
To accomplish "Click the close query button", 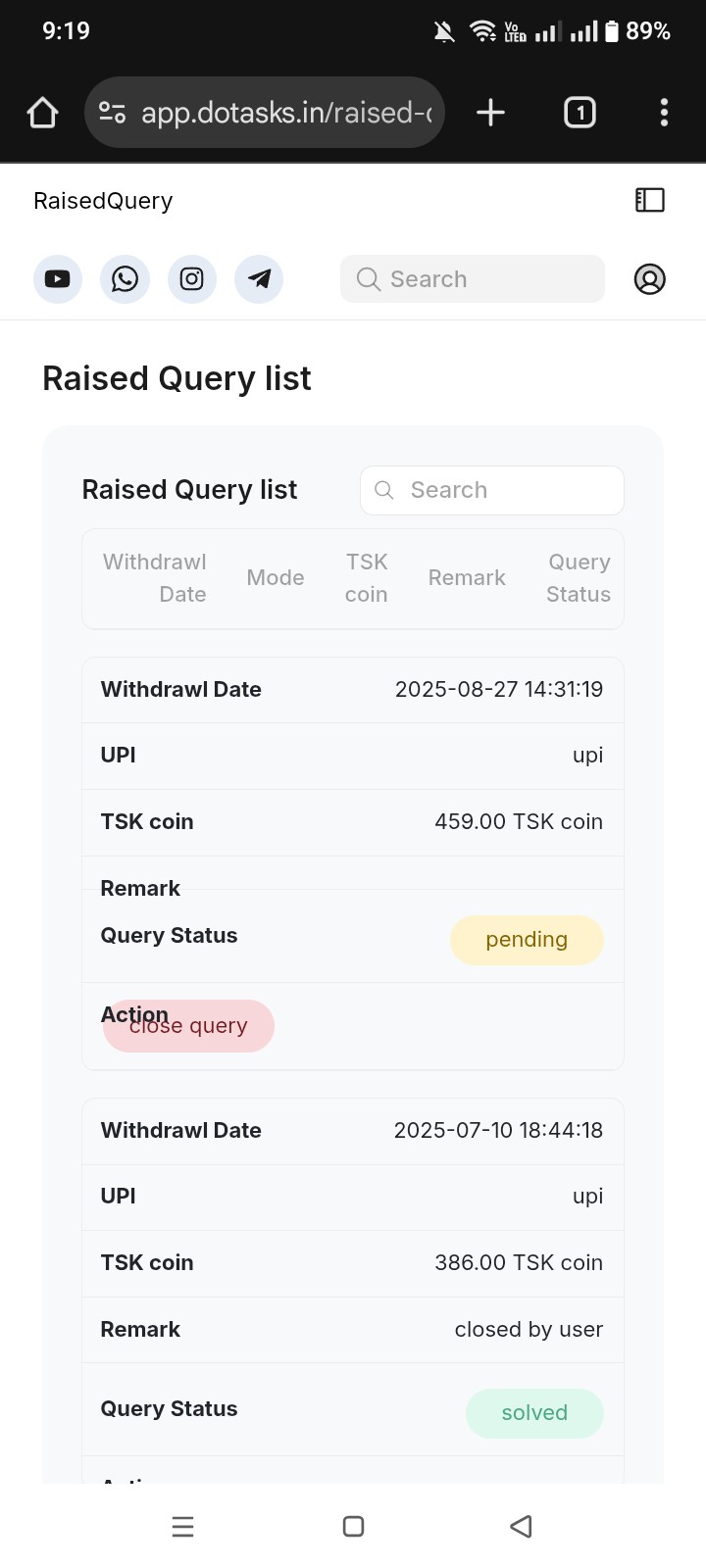I will pos(188,1026).
